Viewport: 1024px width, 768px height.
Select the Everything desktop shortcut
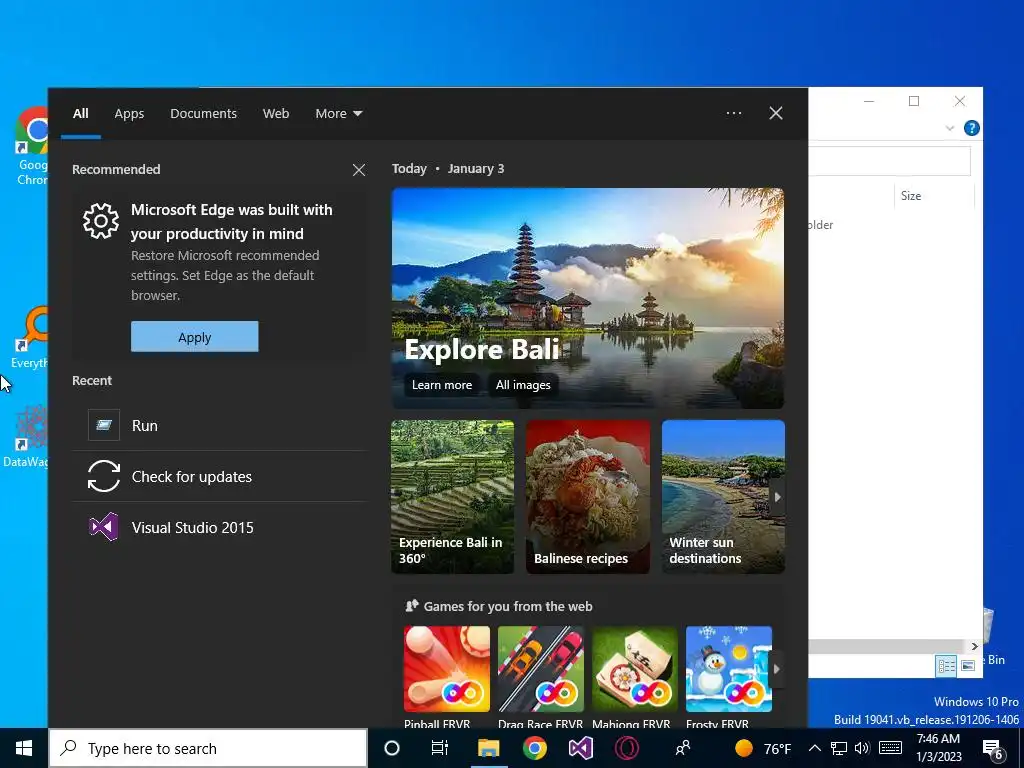tap(29, 338)
